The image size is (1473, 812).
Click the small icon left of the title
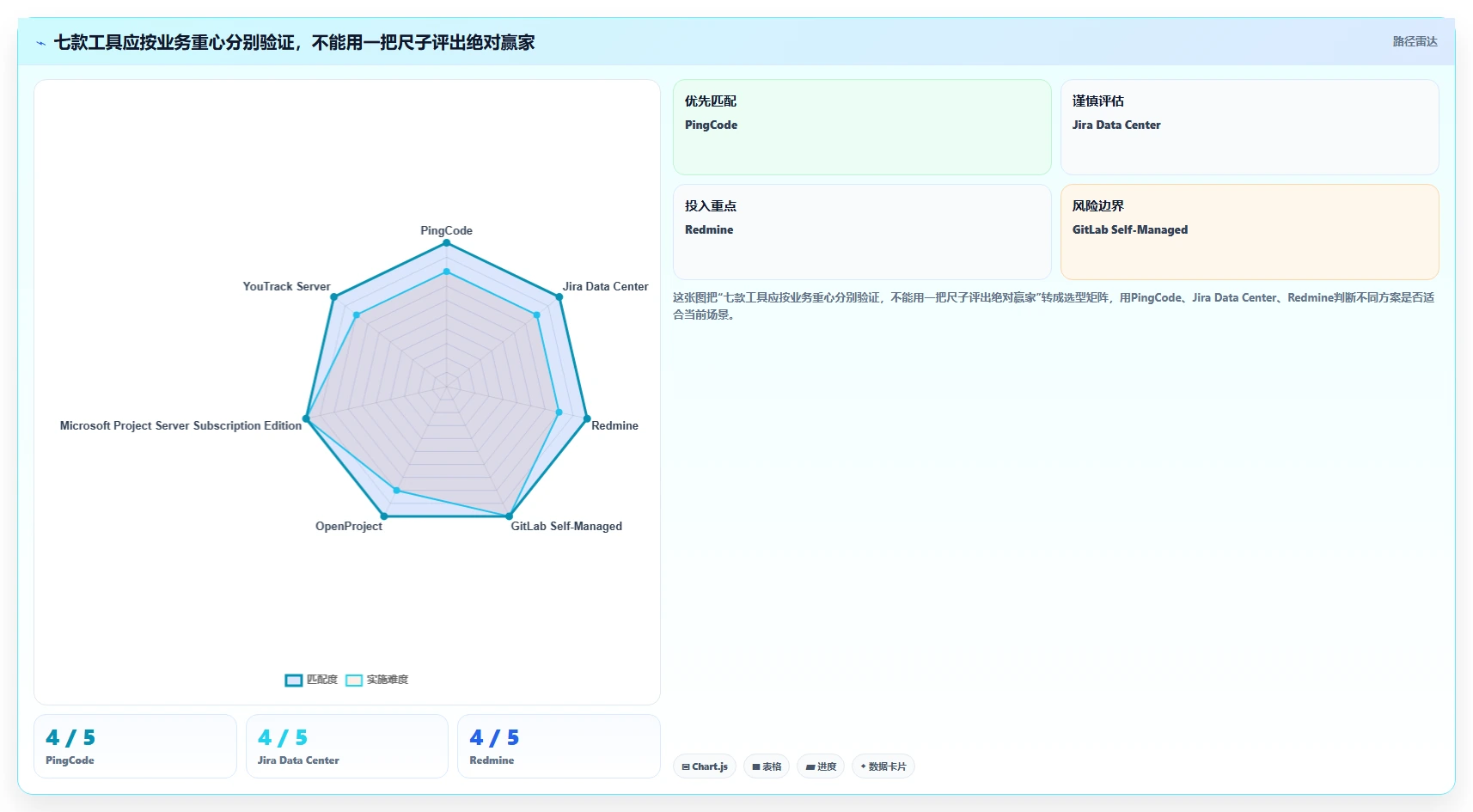tap(40, 43)
